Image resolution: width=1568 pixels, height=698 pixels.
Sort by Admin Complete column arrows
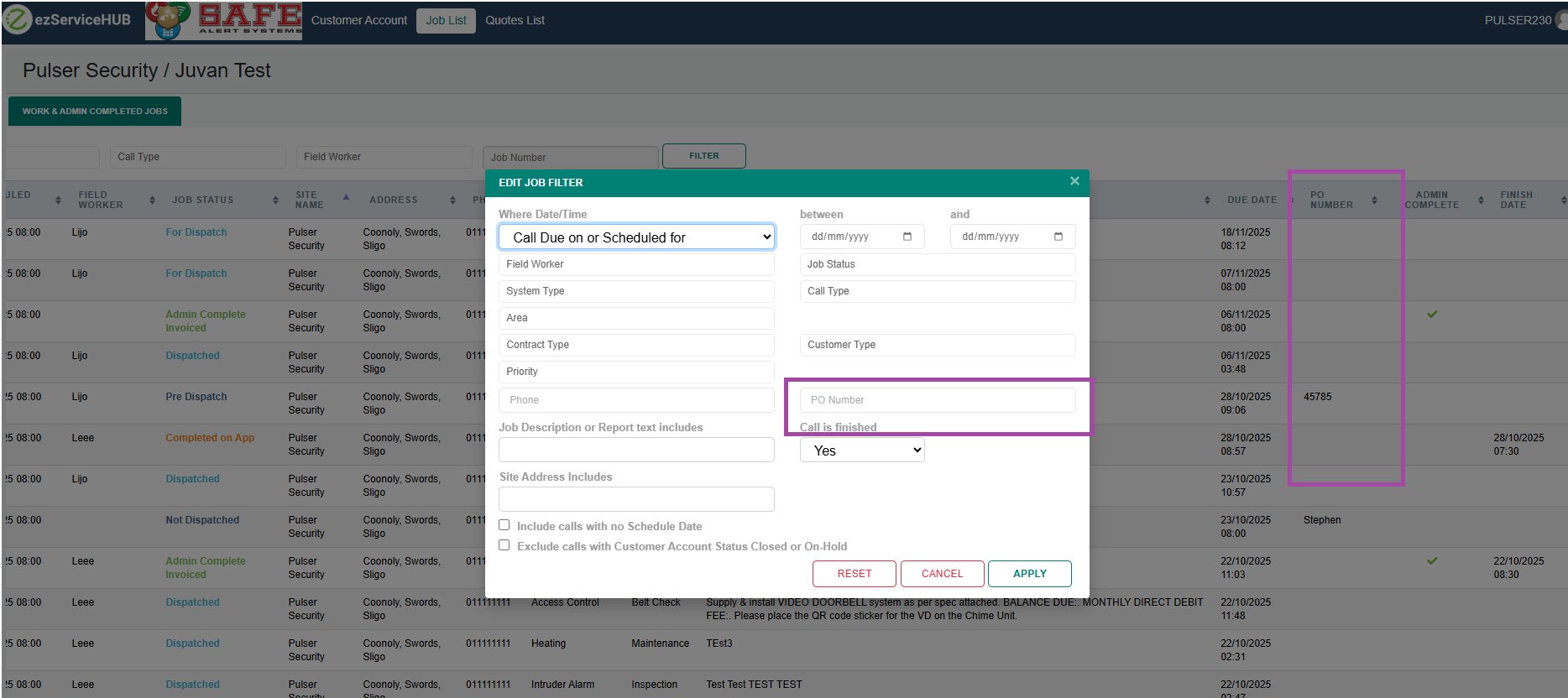(x=1481, y=201)
